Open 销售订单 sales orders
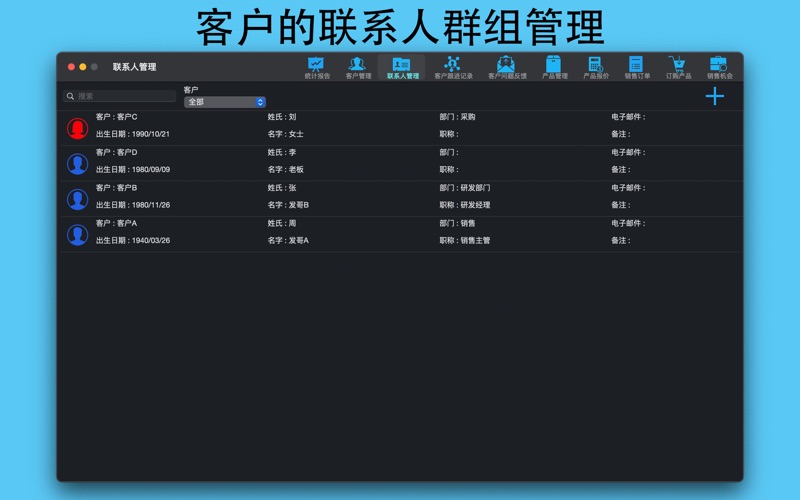This screenshot has height=500, width=800. tap(637, 67)
